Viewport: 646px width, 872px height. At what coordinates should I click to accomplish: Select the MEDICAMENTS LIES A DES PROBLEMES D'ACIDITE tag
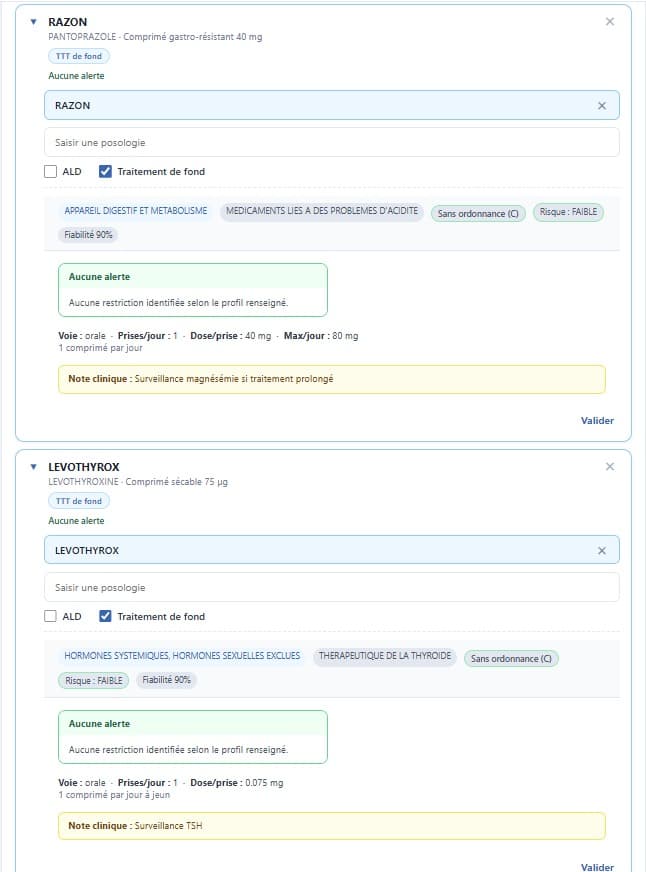(321, 211)
